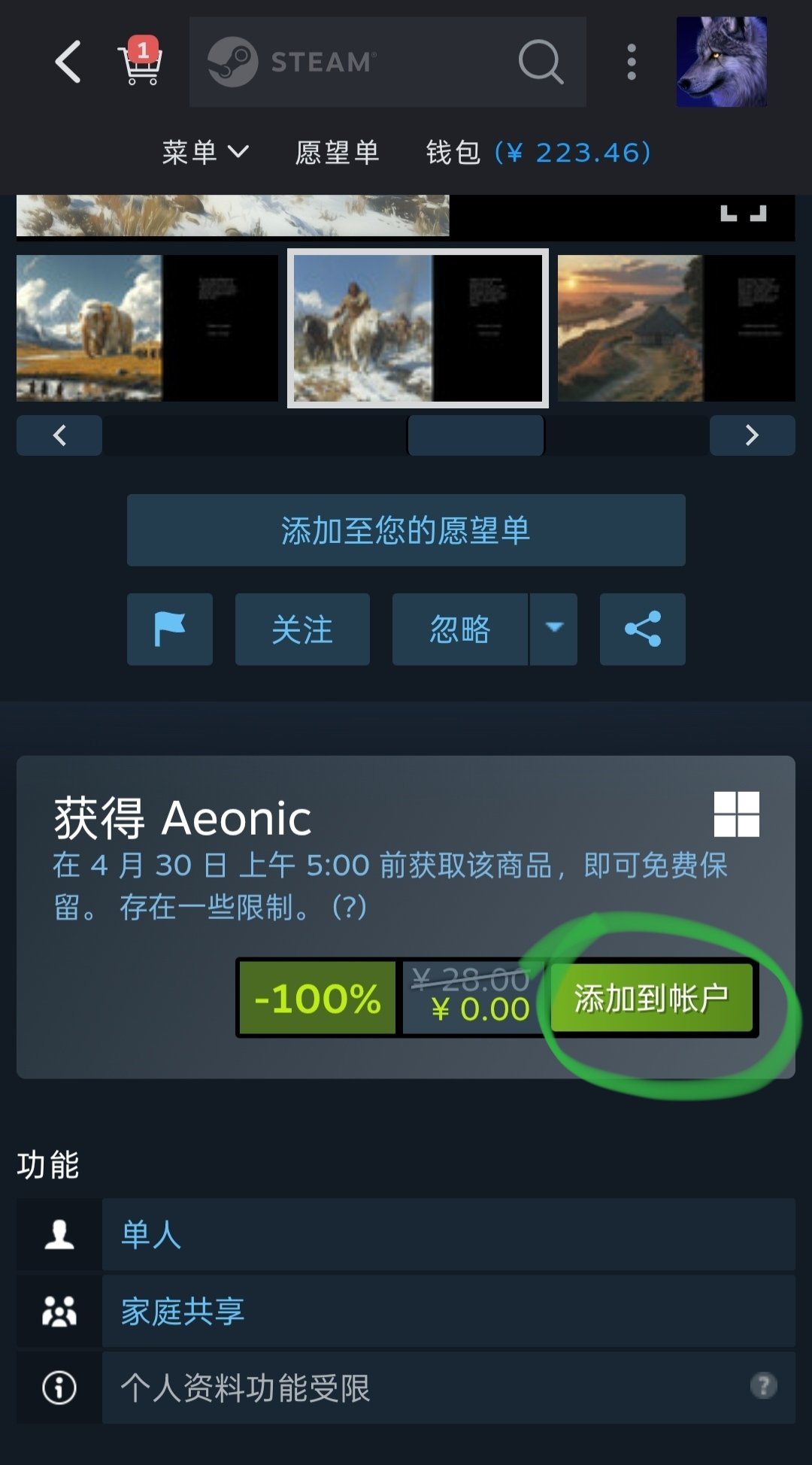
Task: Click 添加至您的愿望单 button
Action: 406,530
